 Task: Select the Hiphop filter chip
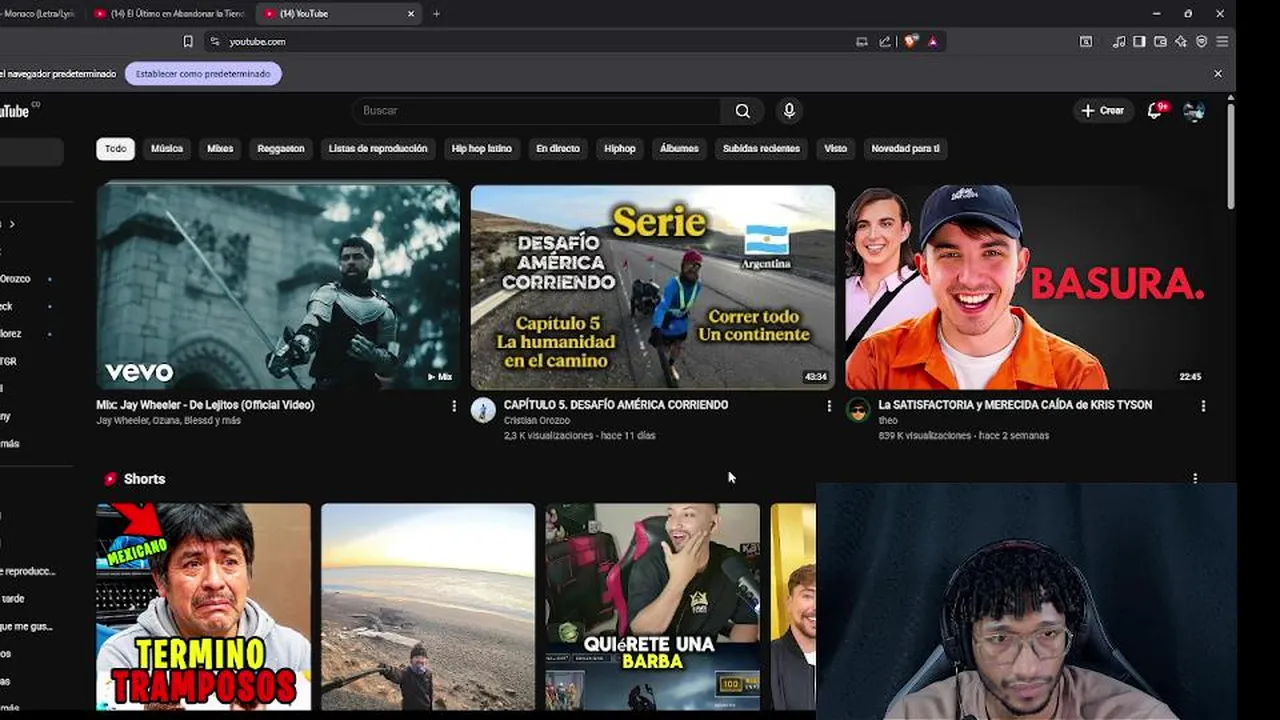click(620, 148)
